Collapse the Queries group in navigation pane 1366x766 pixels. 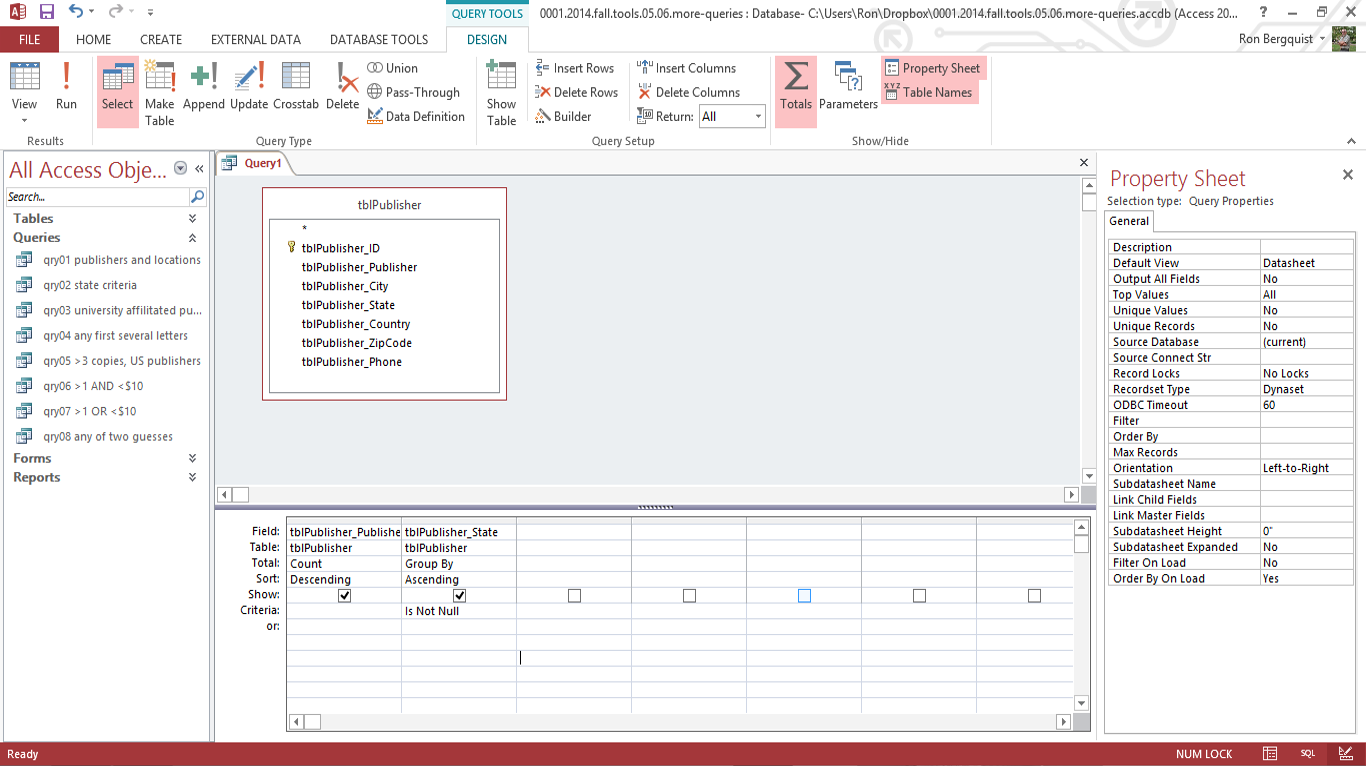point(192,238)
